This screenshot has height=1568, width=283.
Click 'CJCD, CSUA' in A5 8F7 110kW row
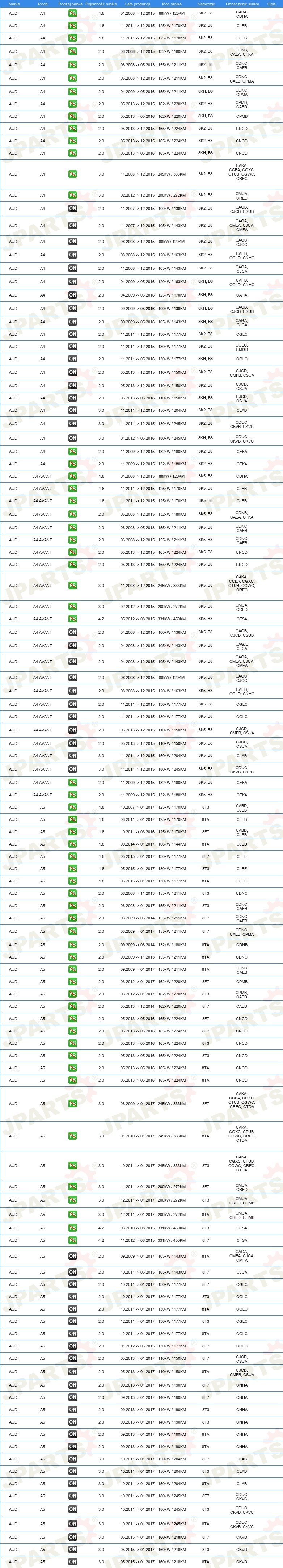pos(242,1359)
